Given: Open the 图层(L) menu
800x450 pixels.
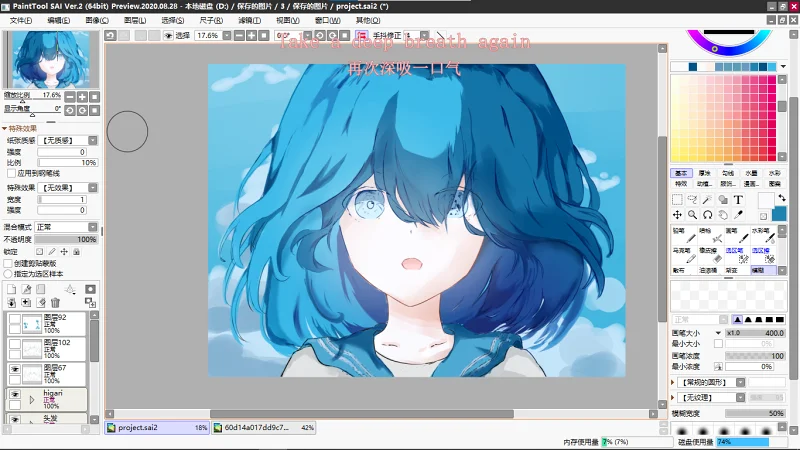Looking at the screenshot, I should coord(135,20).
